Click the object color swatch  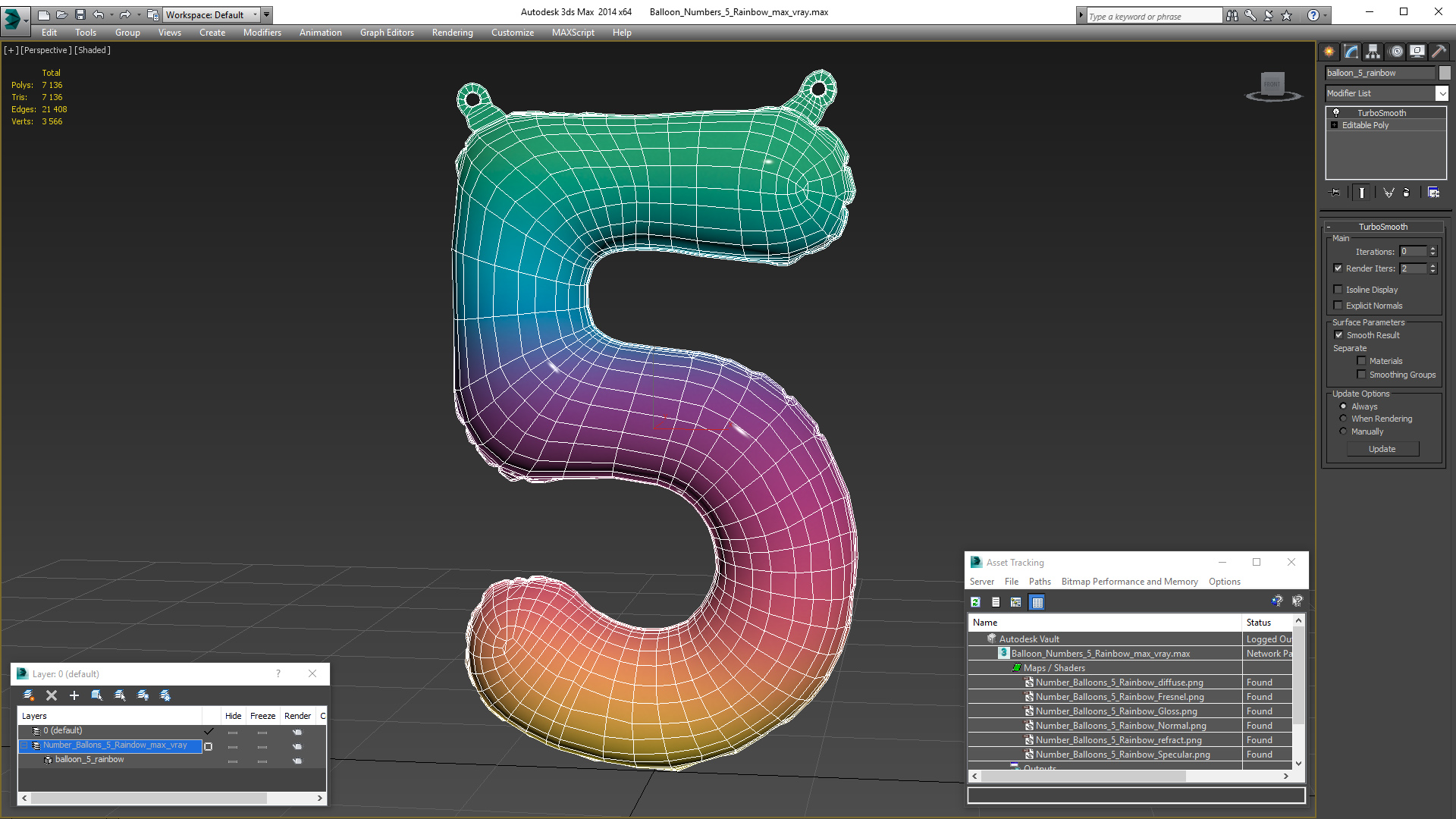pyautogui.click(x=1445, y=73)
